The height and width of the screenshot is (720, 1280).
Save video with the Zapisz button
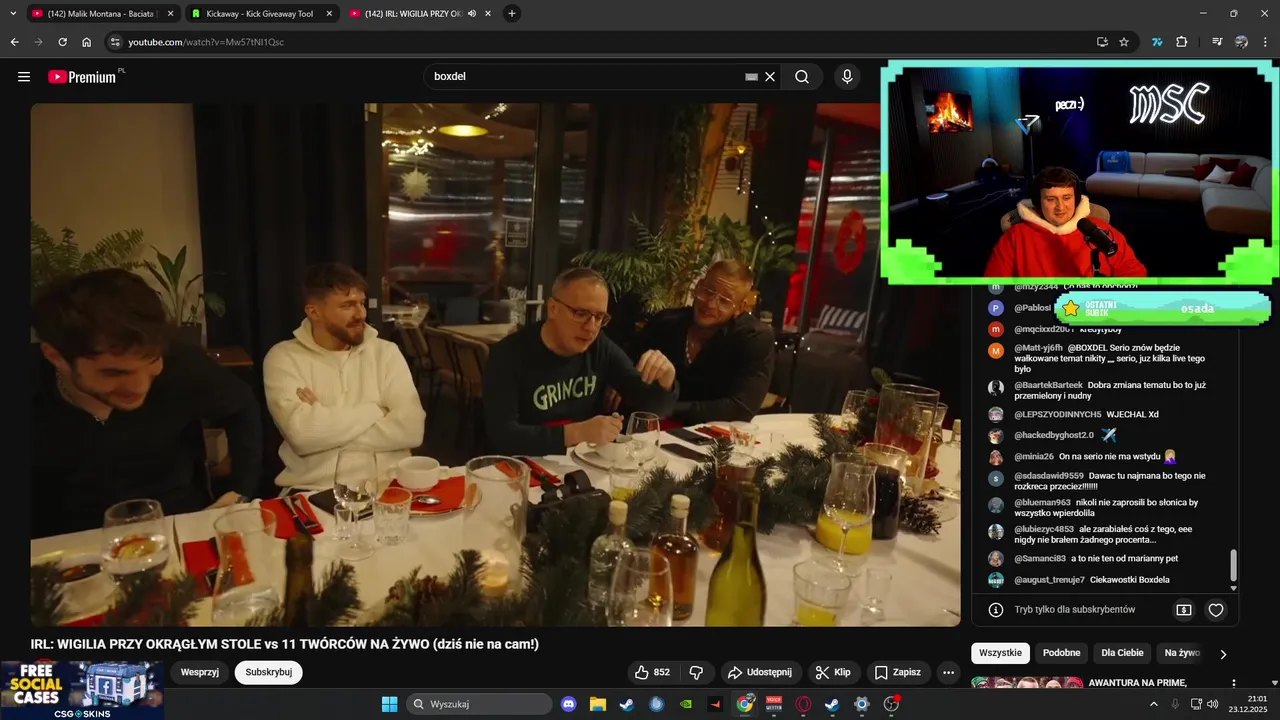pyautogui.click(x=897, y=672)
